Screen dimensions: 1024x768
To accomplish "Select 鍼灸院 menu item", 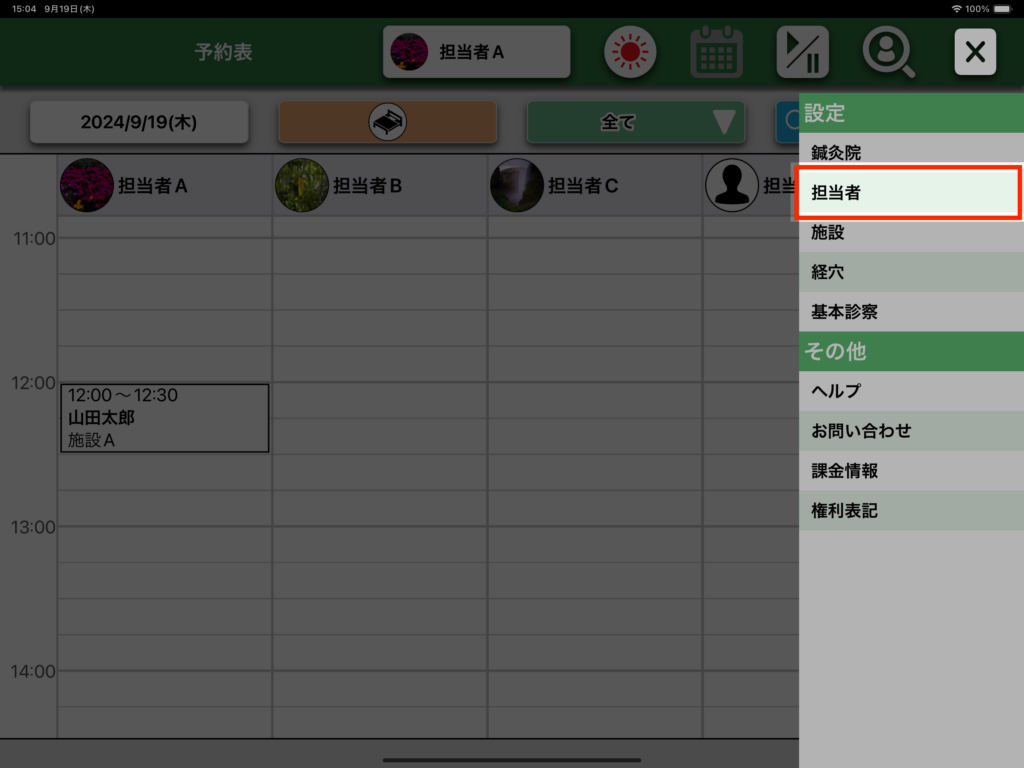I will (908, 153).
